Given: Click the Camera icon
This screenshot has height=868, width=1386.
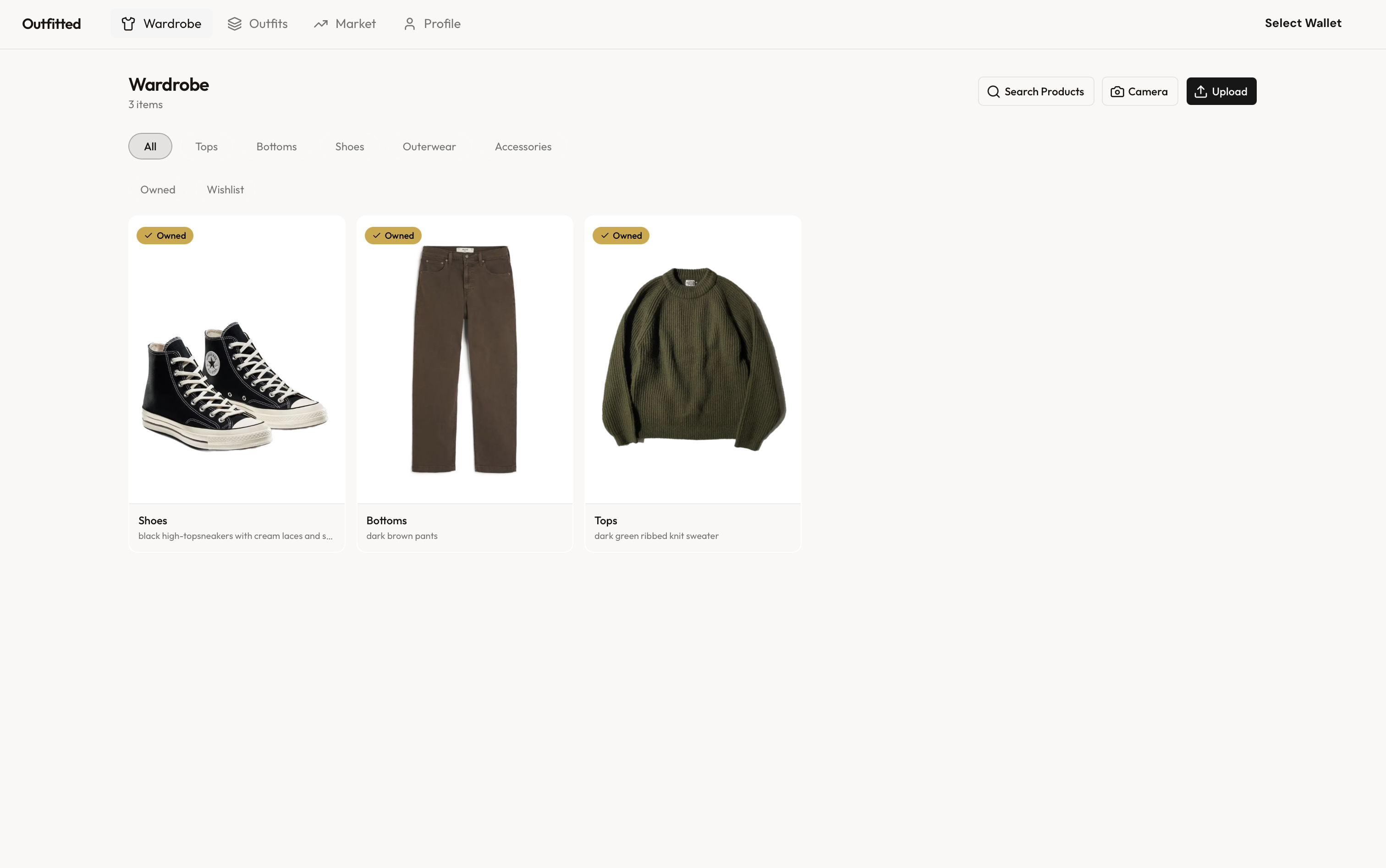Looking at the screenshot, I should (1116, 92).
